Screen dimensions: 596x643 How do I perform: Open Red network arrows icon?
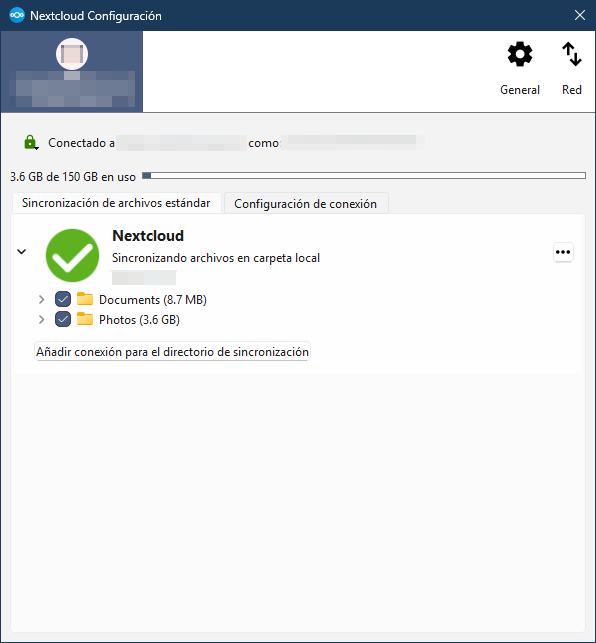[x=571, y=54]
